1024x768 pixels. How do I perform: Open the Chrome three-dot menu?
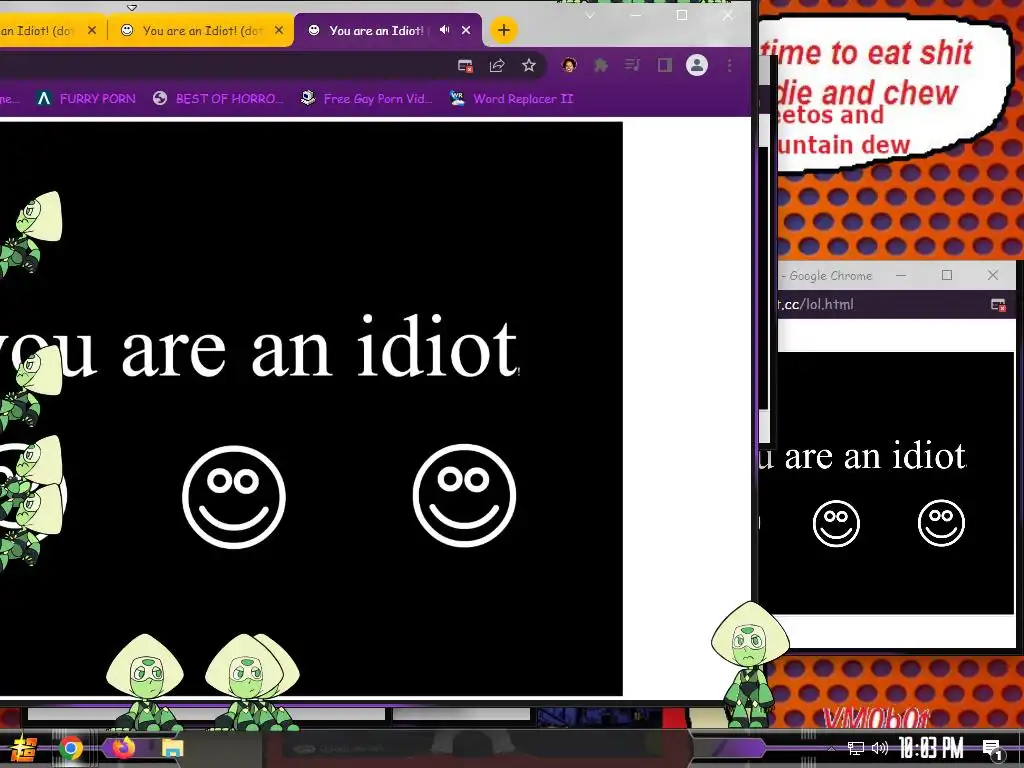[729, 65]
